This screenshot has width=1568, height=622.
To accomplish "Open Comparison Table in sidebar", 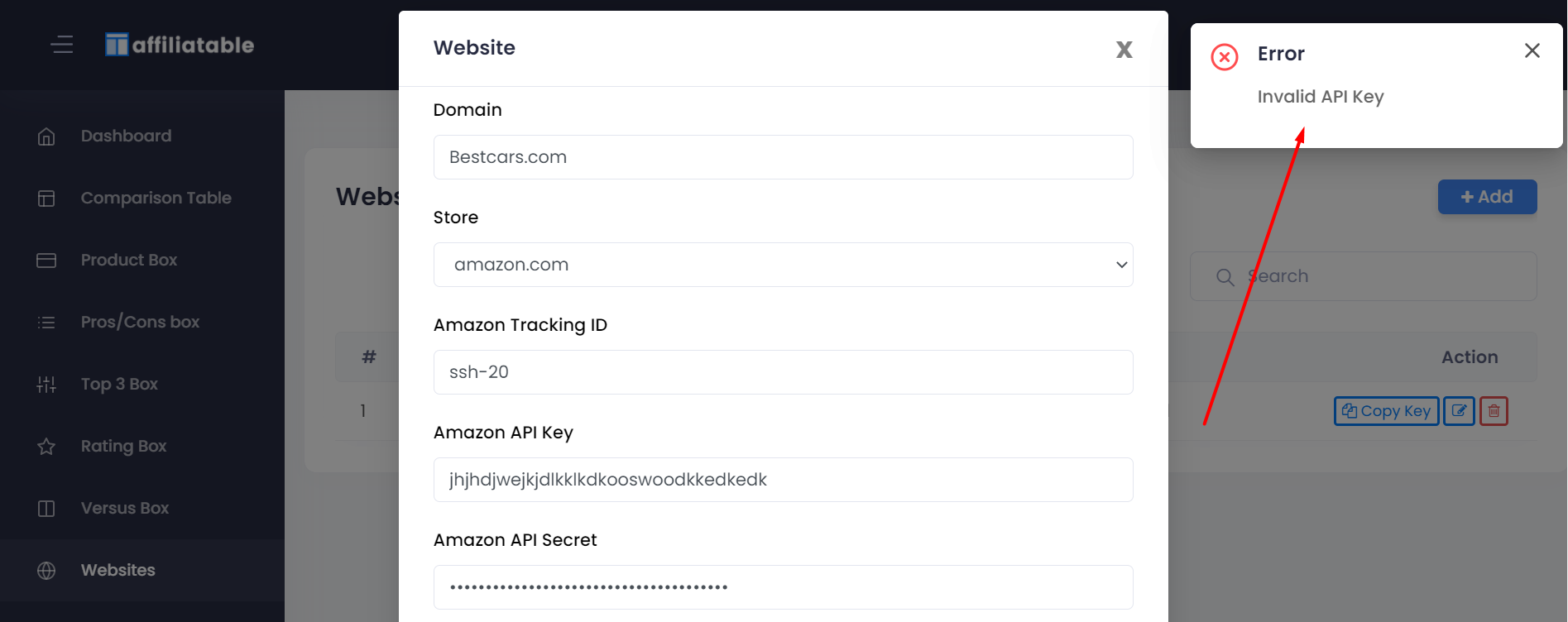I will click(x=156, y=198).
